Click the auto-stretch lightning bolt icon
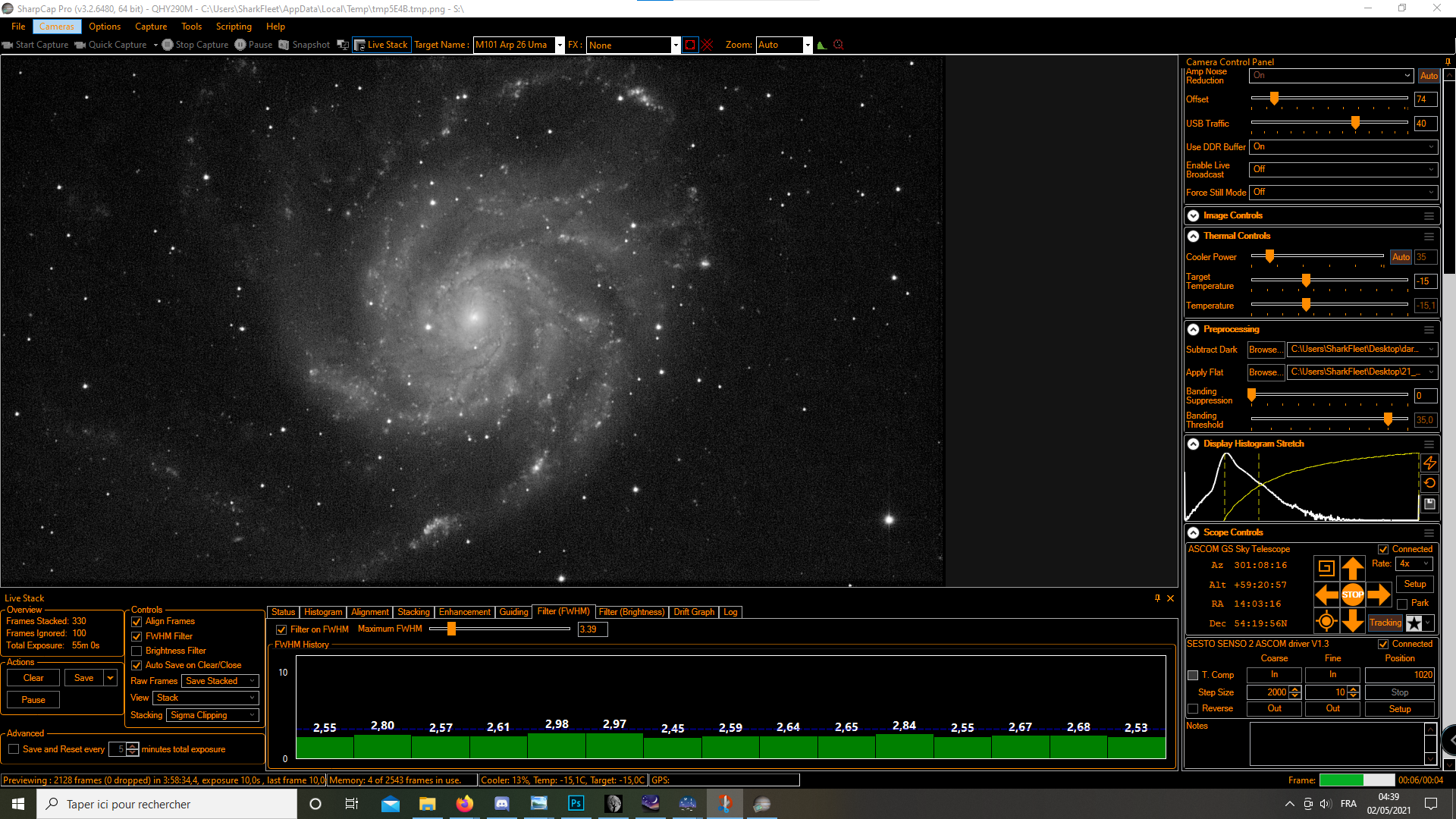The height and width of the screenshot is (819, 1456). pyautogui.click(x=1429, y=463)
